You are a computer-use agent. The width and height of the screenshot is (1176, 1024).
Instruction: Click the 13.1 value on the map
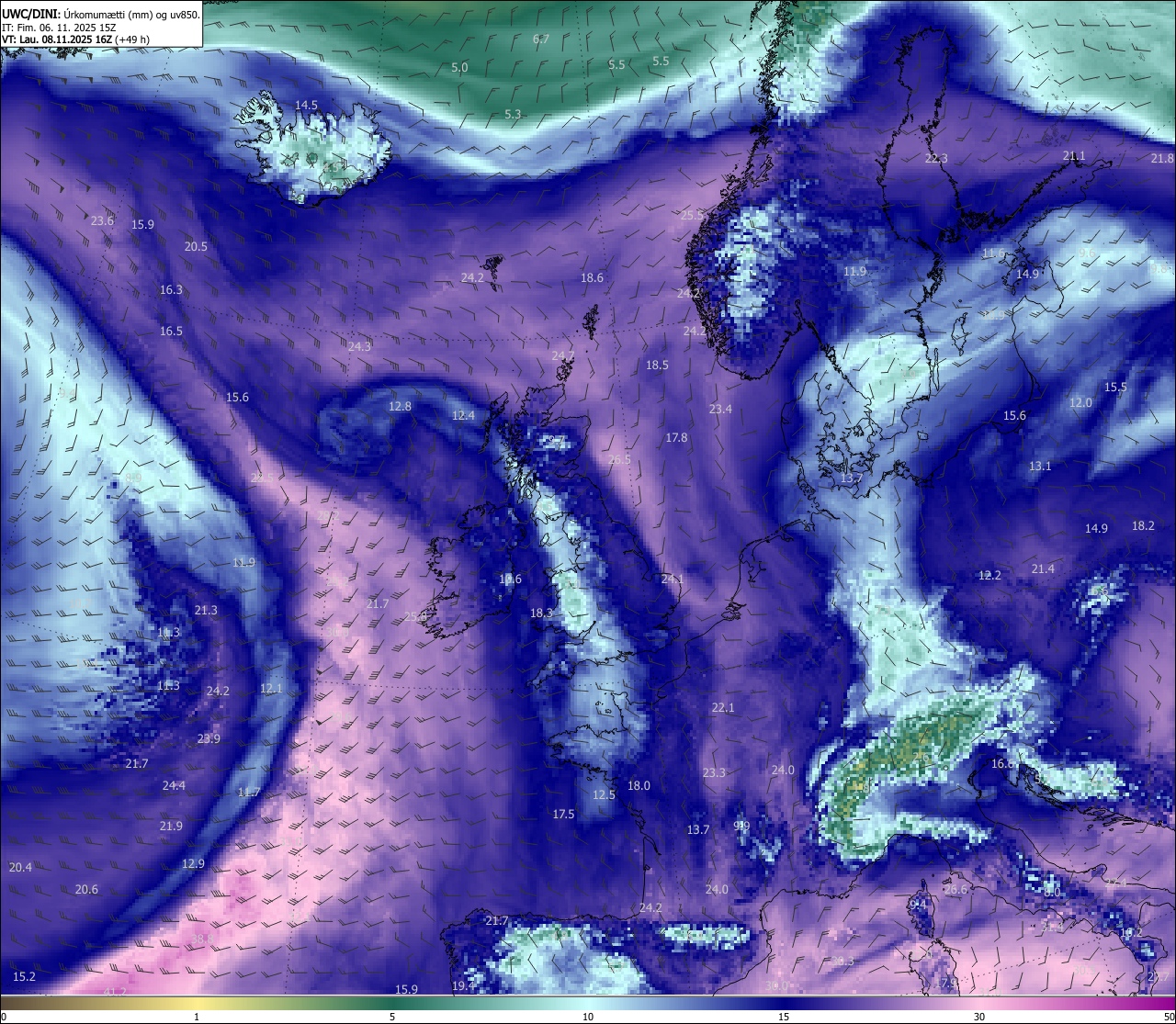click(x=1039, y=467)
